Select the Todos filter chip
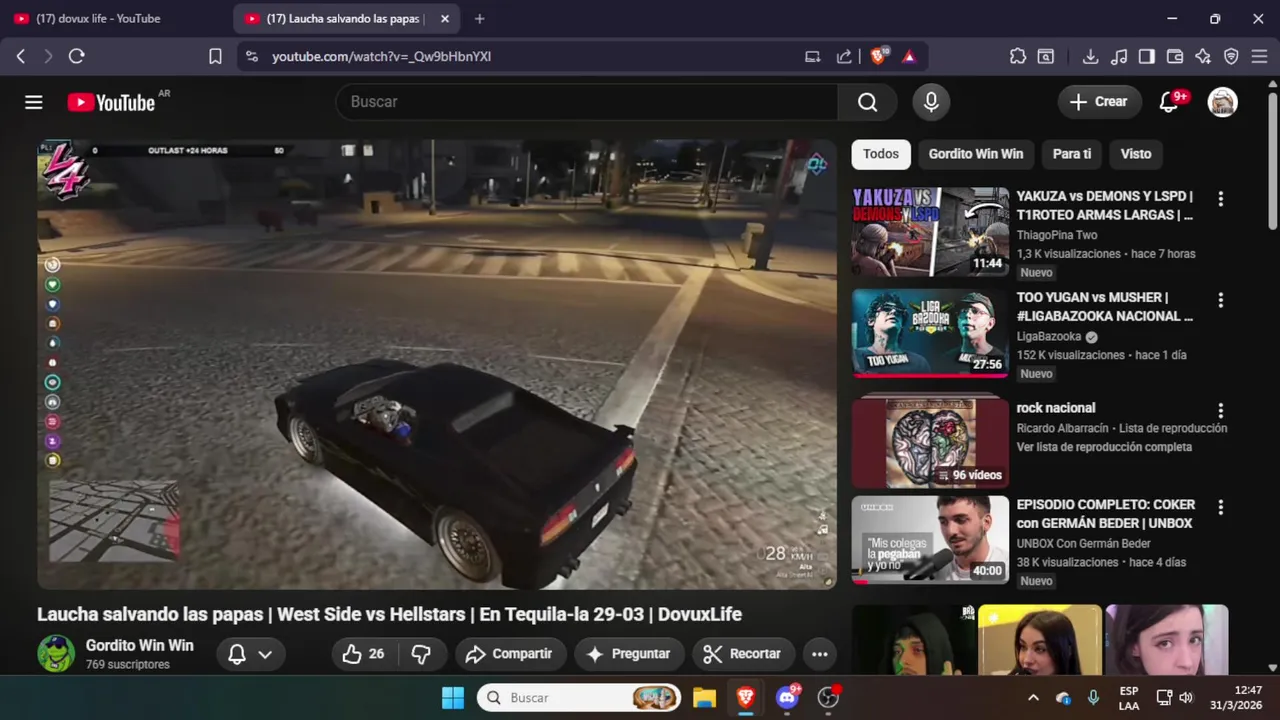Screen dimensions: 1280x720 point(881,154)
